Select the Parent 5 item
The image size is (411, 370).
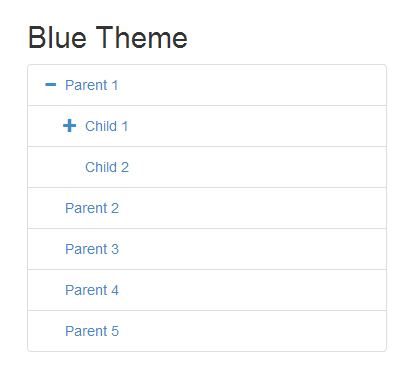tap(92, 331)
